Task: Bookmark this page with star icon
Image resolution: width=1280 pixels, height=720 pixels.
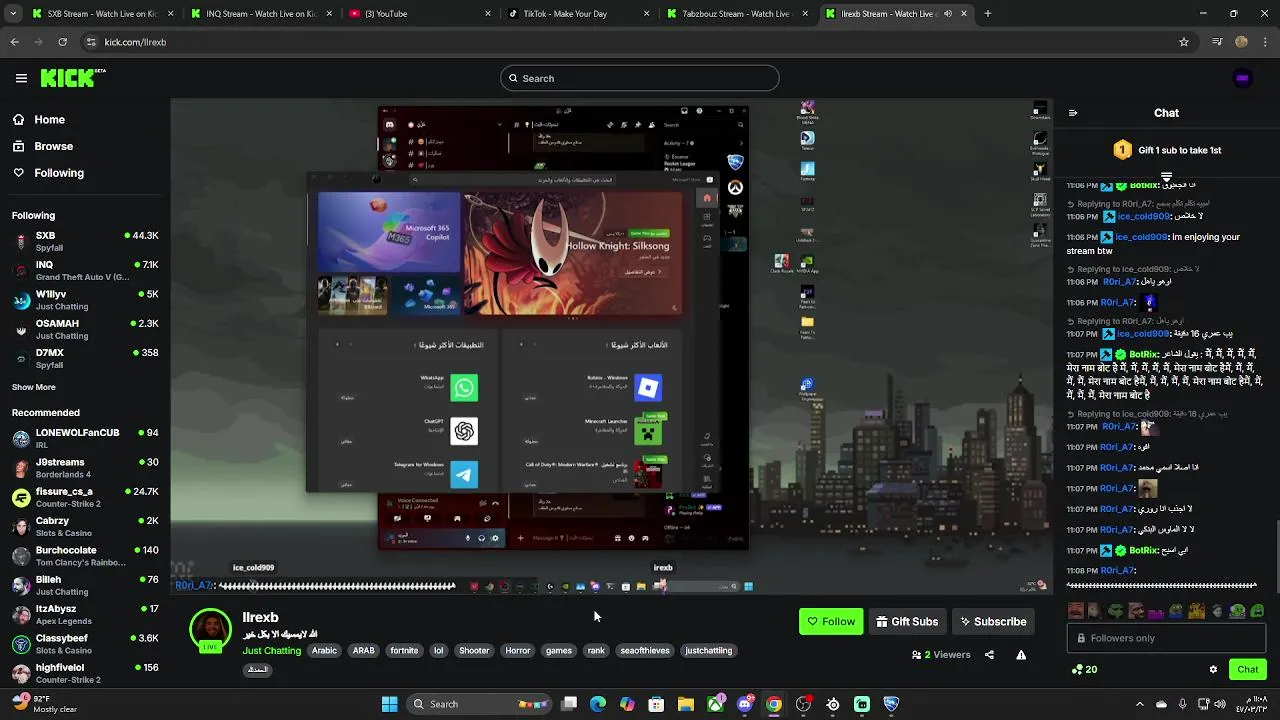Action: (1184, 42)
